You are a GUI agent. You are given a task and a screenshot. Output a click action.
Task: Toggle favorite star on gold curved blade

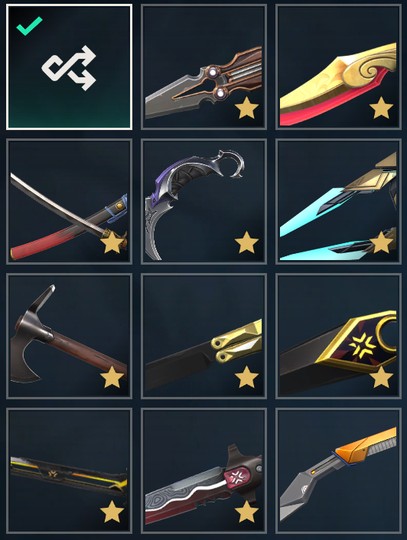coord(381,107)
